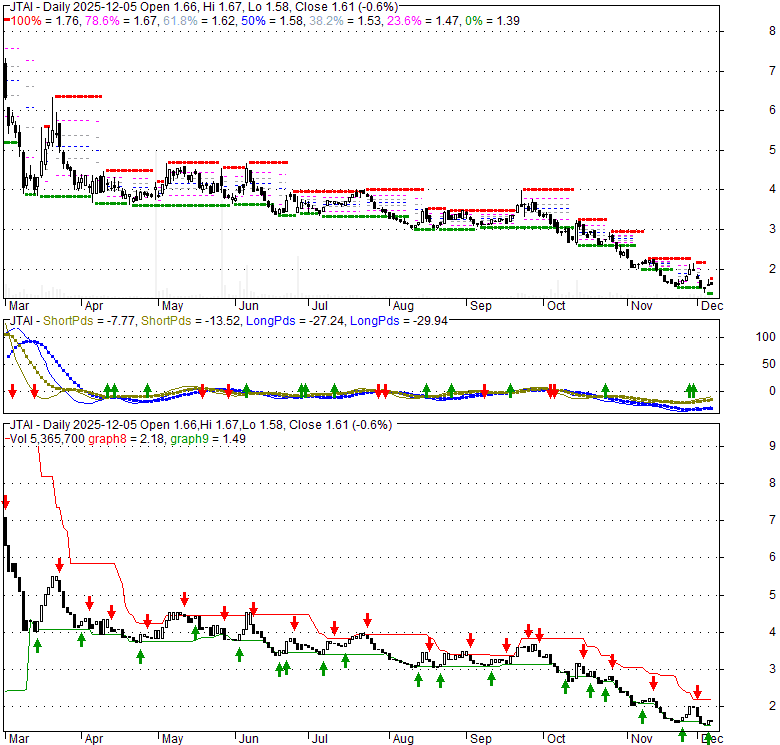Click the first ShortPds value -7.77

[x=121, y=321]
